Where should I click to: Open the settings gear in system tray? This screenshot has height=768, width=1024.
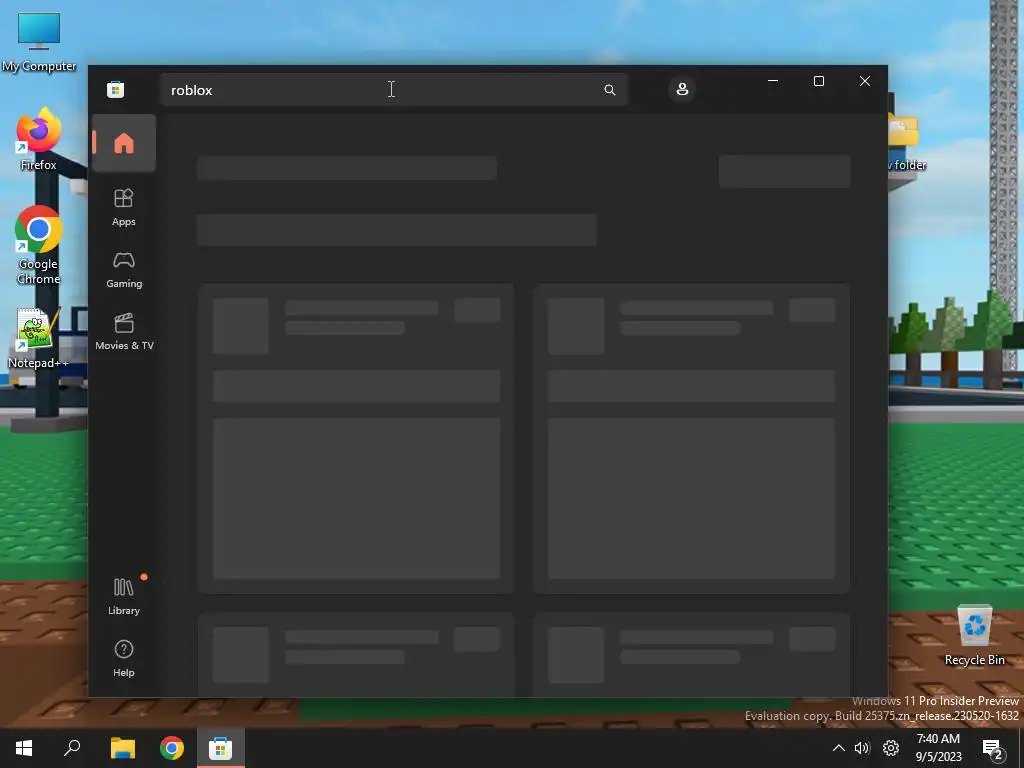(891, 748)
